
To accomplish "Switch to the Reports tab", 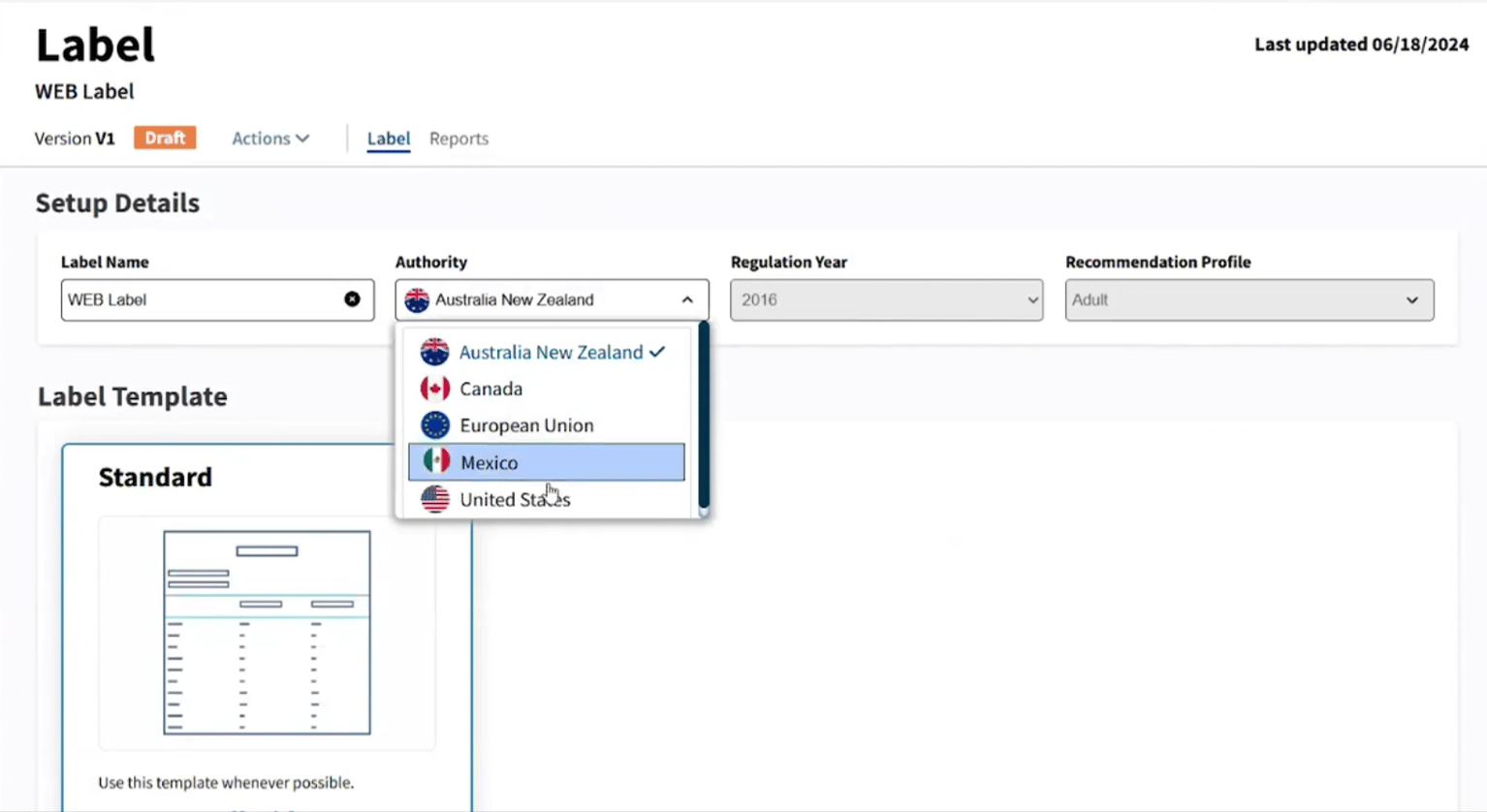I will click(459, 139).
